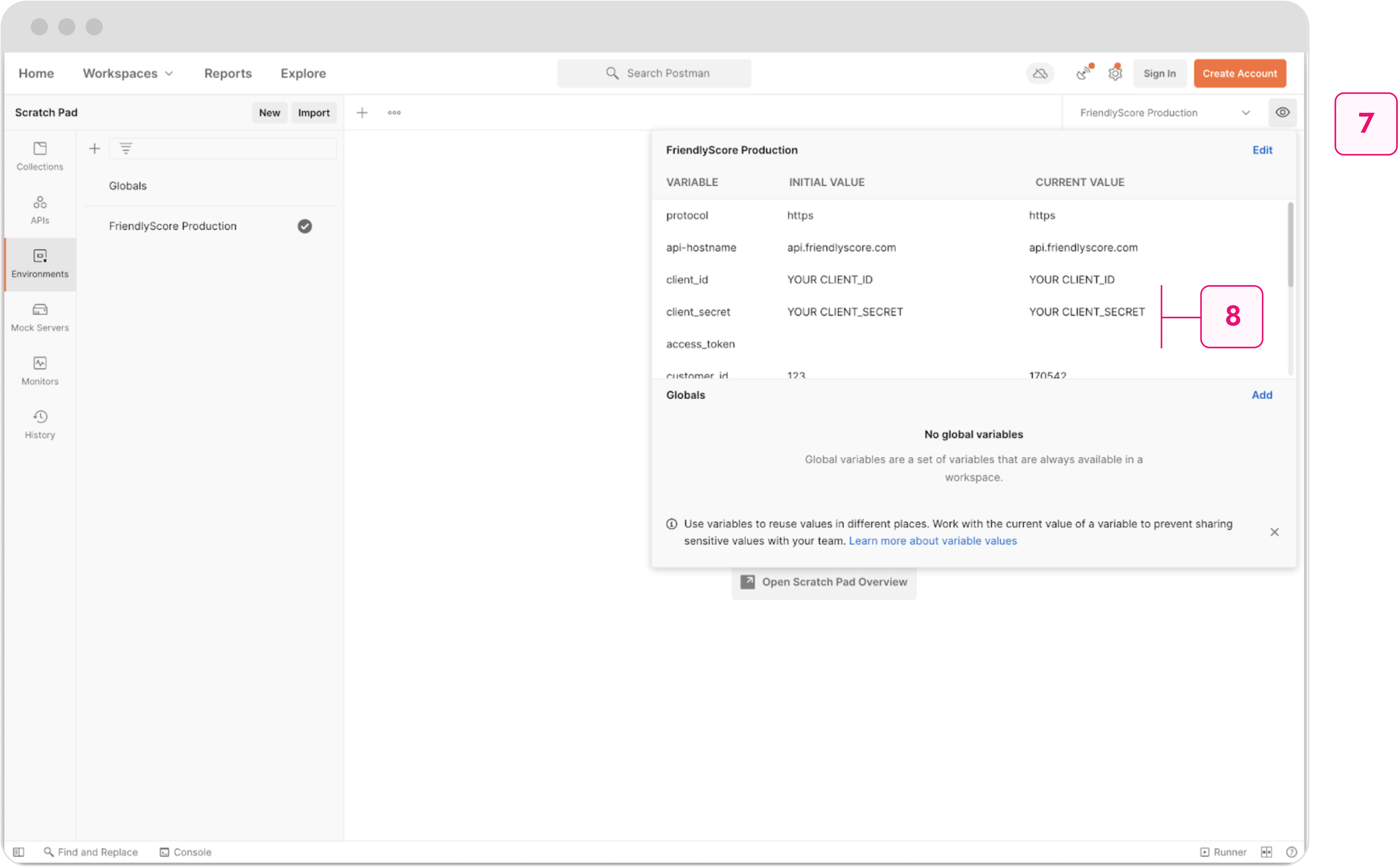Image resolution: width=1398 pixels, height=868 pixels.
Task: Open the Explore menu item
Action: click(x=303, y=74)
